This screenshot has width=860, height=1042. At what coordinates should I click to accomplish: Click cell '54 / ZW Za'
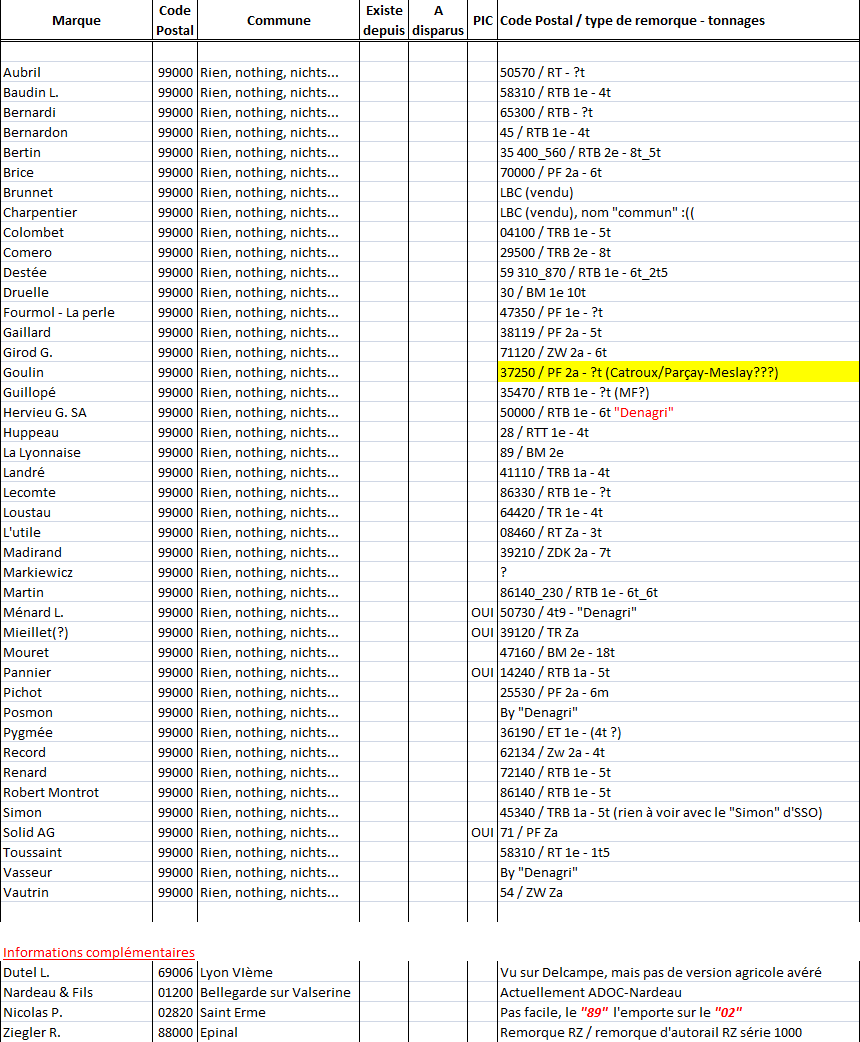679,892
